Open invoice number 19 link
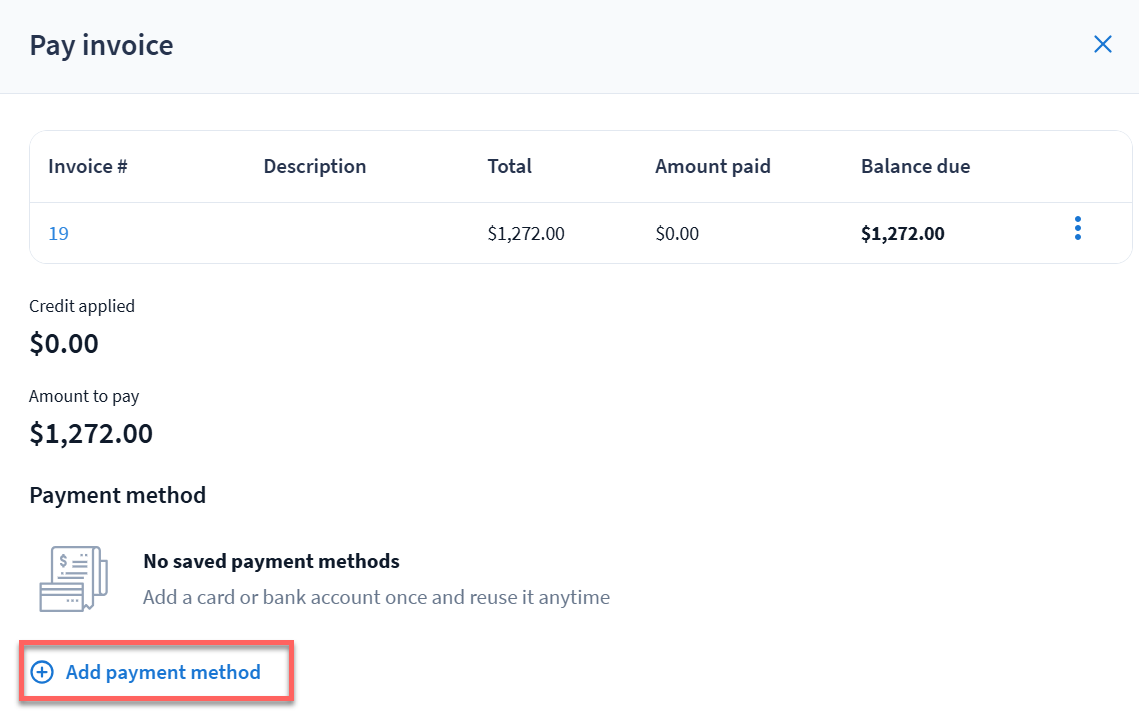Screen dimensions: 1139x724 pyautogui.click(x=58, y=234)
